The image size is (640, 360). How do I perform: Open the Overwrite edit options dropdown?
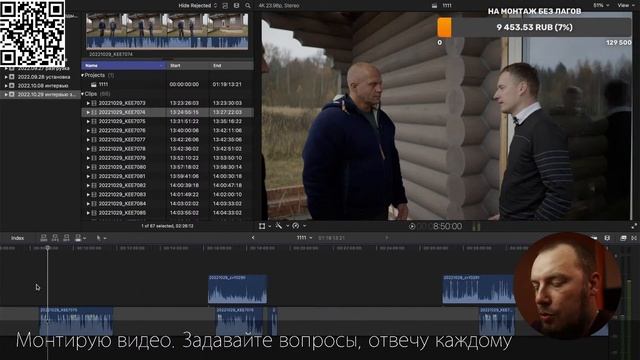pos(84,238)
